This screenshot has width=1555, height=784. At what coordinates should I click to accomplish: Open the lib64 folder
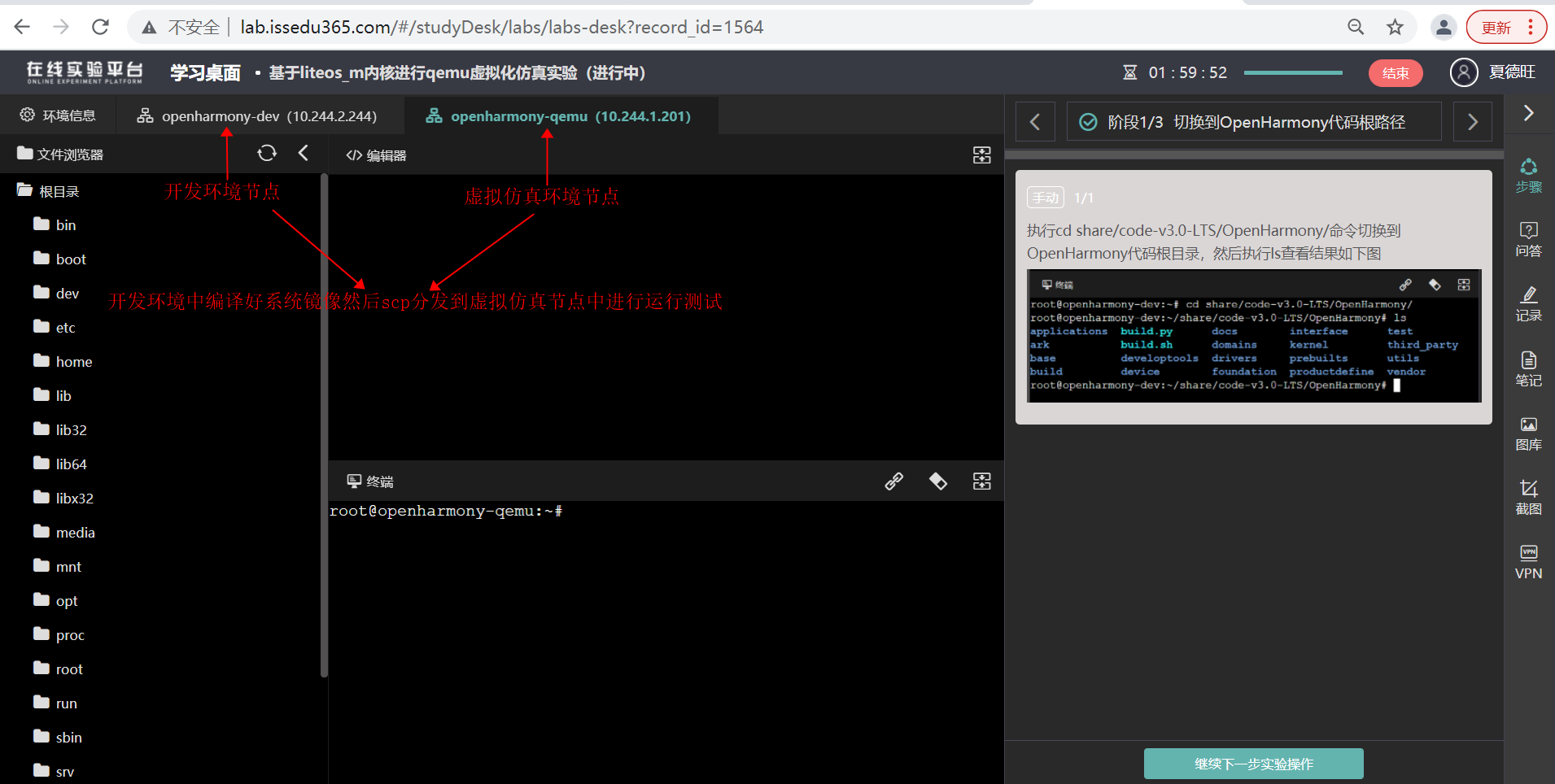[x=60, y=464]
